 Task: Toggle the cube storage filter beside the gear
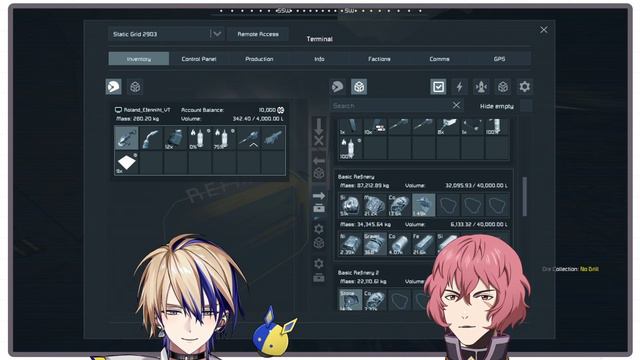click(503, 87)
